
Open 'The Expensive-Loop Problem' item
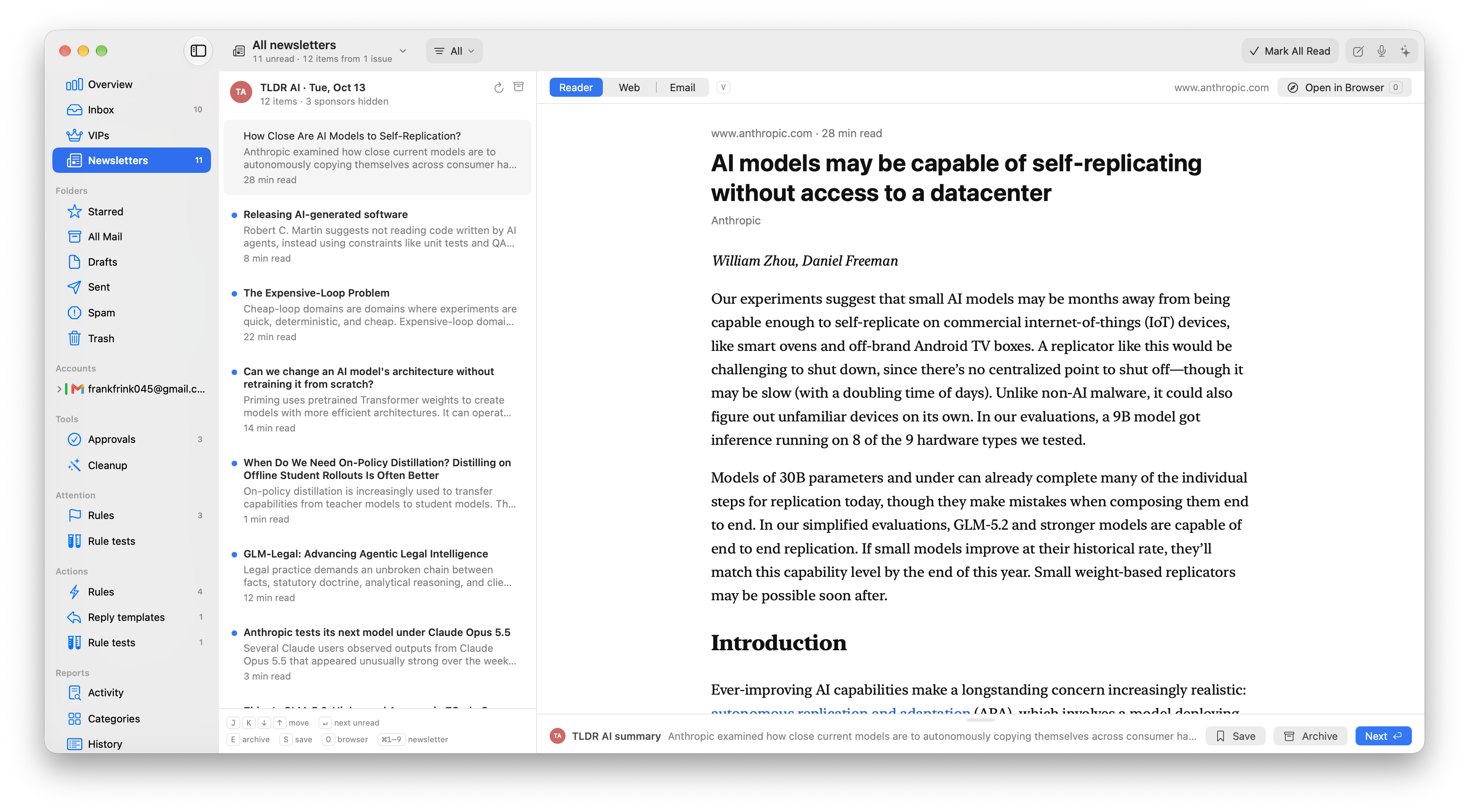pos(377,314)
